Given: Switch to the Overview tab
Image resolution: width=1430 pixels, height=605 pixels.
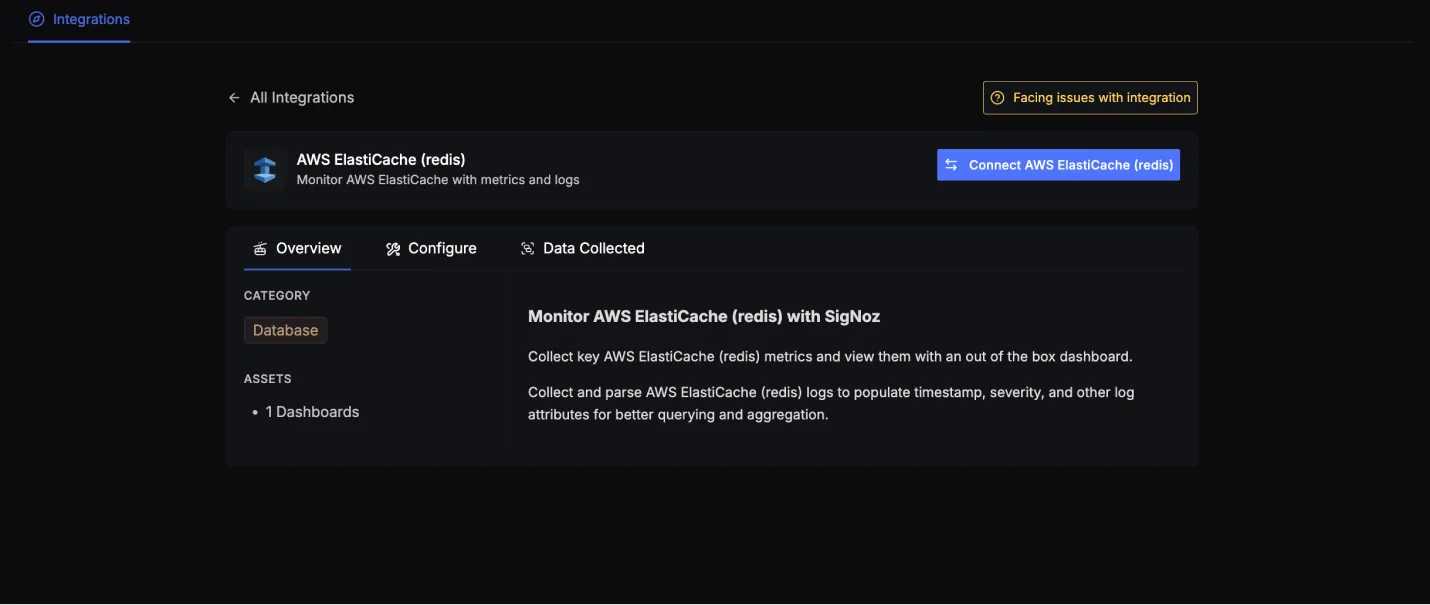Looking at the screenshot, I should point(297,248).
